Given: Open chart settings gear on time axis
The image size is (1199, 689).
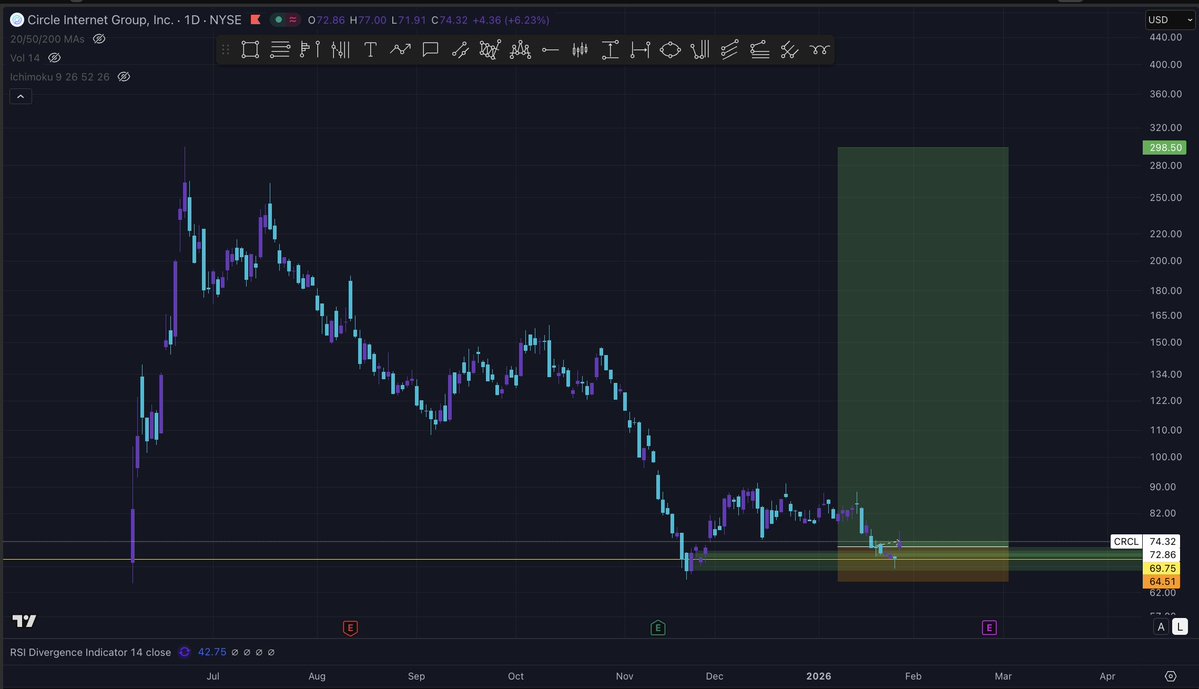Looking at the screenshot, I should pyautogui.click(x=1170, y=676).
